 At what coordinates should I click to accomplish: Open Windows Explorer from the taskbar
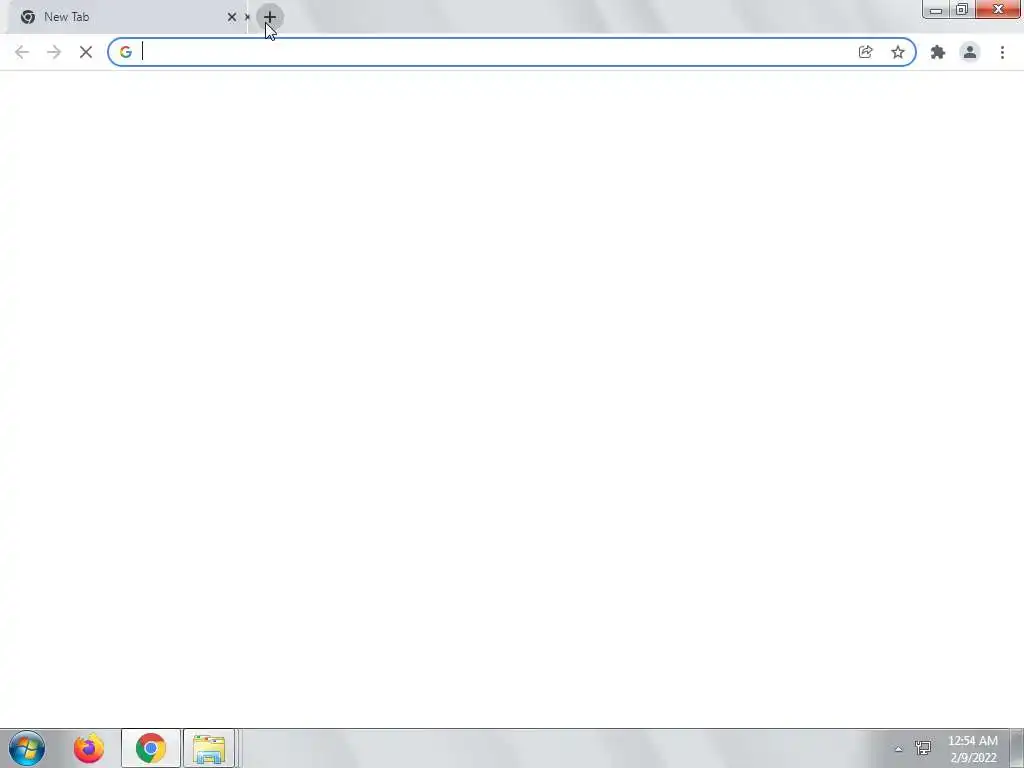(209, 748)
